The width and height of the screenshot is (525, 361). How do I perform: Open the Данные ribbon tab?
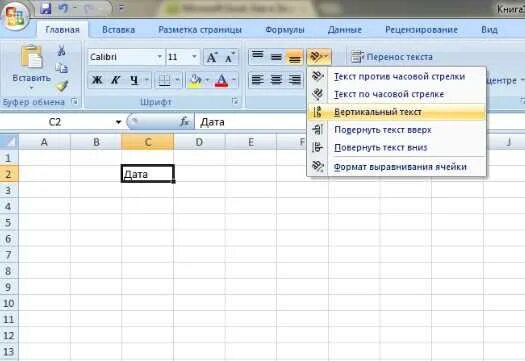345,30
